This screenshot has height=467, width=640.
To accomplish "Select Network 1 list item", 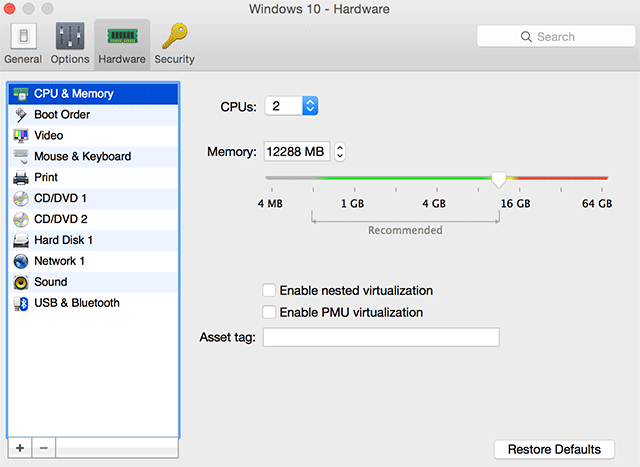I will point(93,261).
